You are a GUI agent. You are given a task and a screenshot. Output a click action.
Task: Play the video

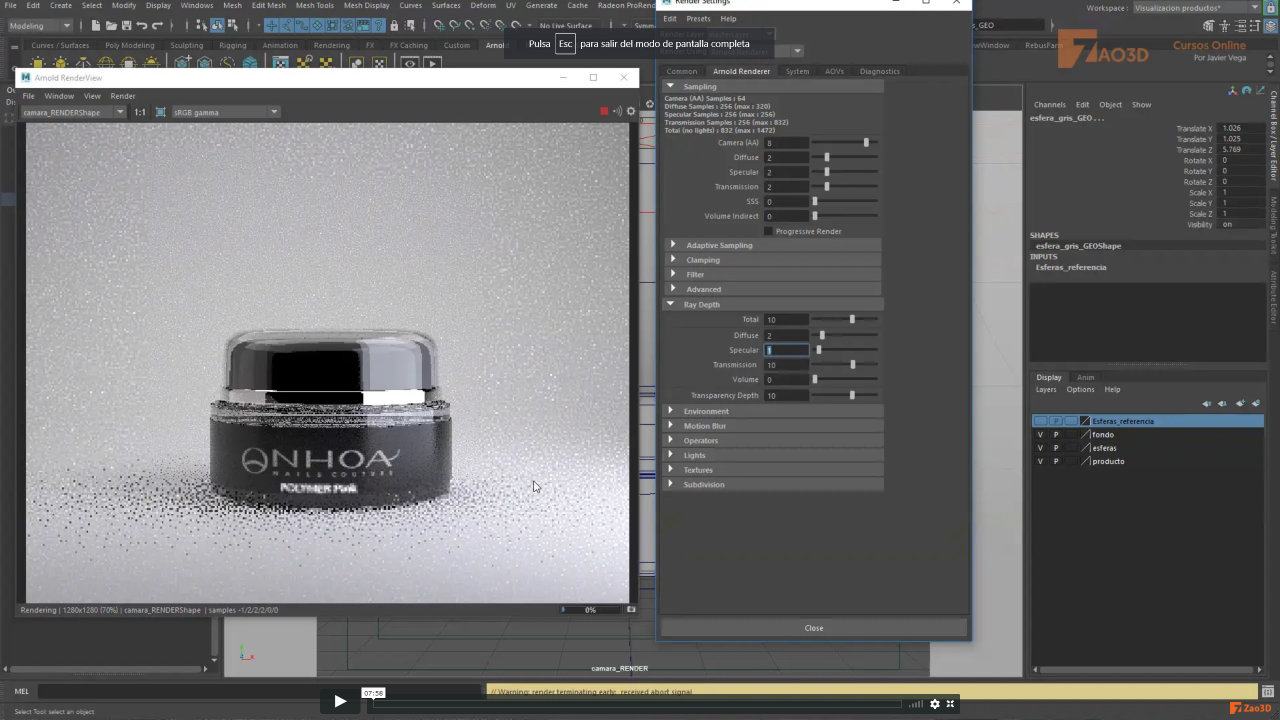point(340,701)
